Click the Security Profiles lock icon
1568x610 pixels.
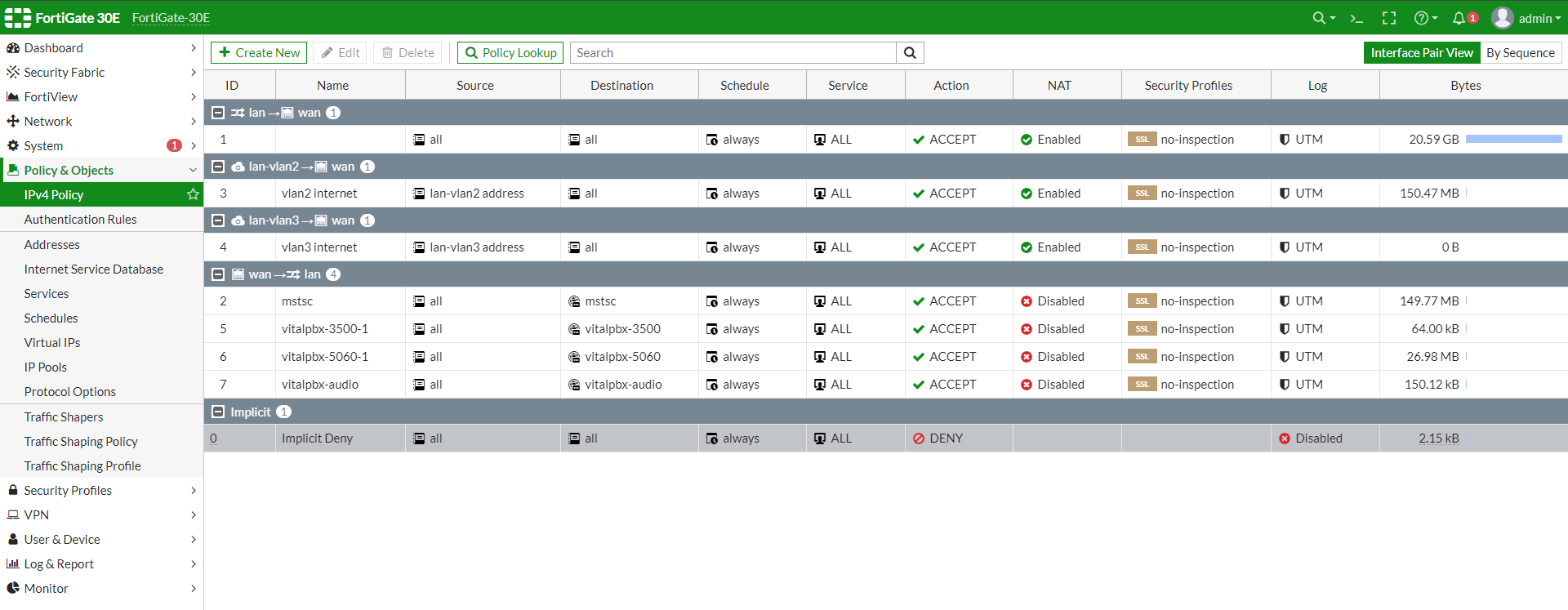[13, 490]
